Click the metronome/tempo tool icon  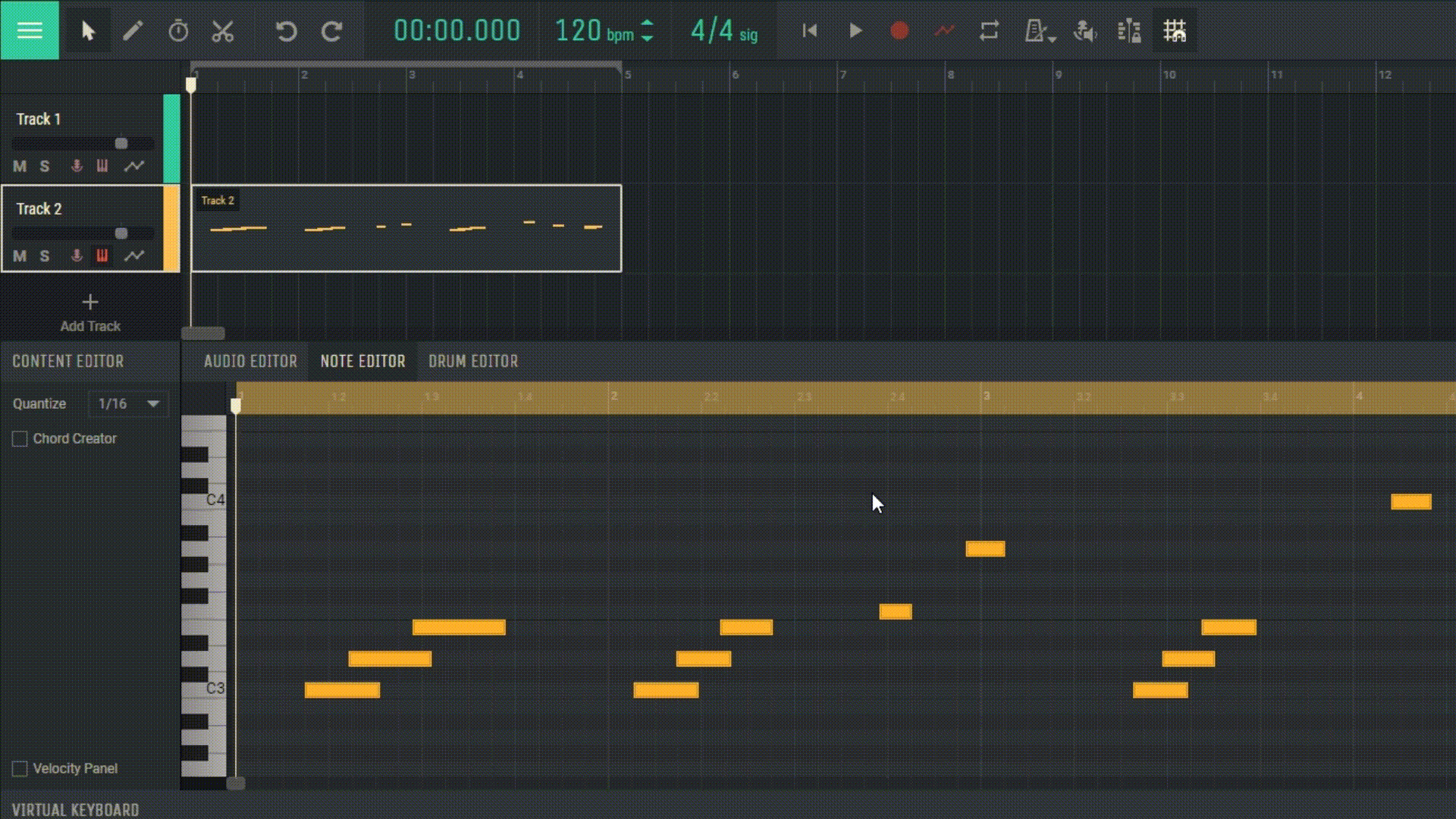click(178, 31)
